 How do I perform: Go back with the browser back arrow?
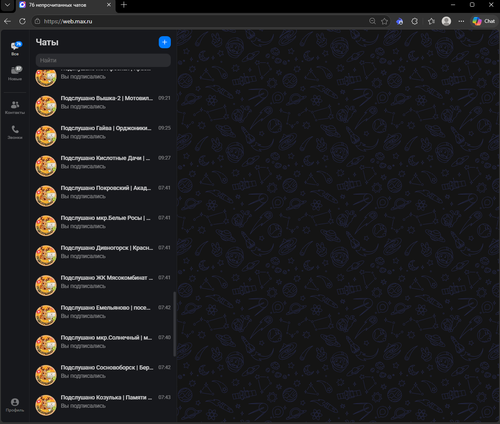(x=7, y=21)
